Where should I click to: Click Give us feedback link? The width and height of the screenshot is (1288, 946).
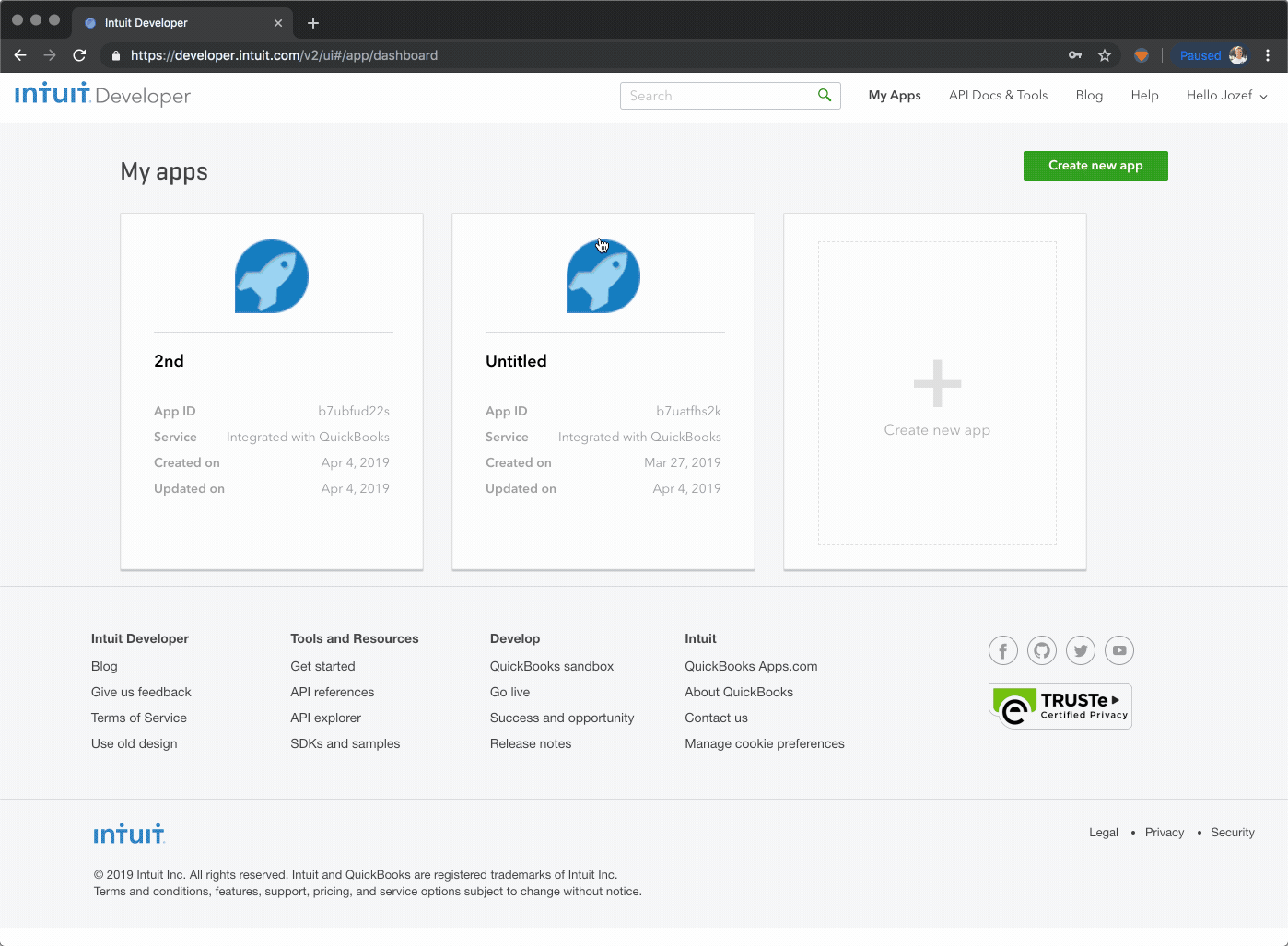pyautogui.click(x=141, y=692)
